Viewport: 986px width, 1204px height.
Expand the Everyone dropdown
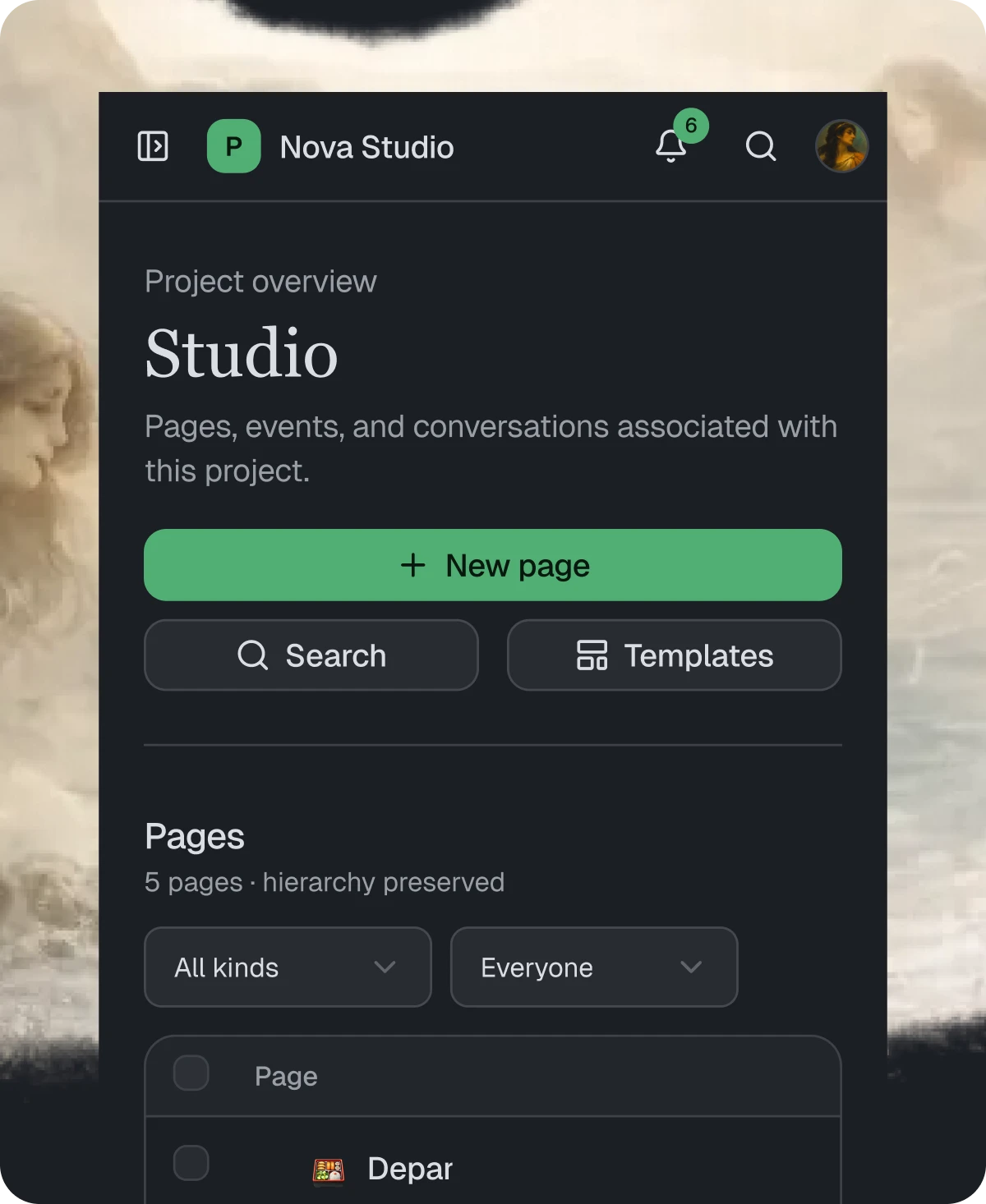click(594, 967)
